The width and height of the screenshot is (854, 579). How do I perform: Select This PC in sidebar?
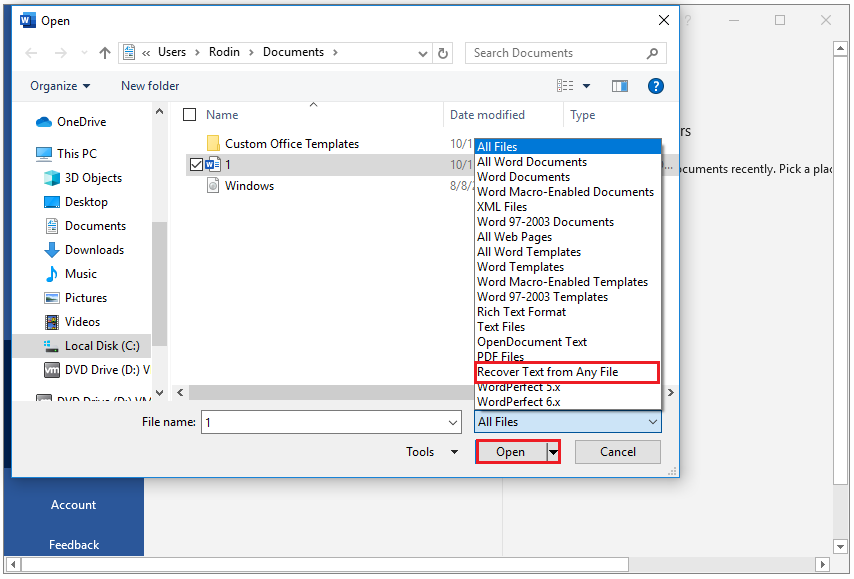coord(66,154)
